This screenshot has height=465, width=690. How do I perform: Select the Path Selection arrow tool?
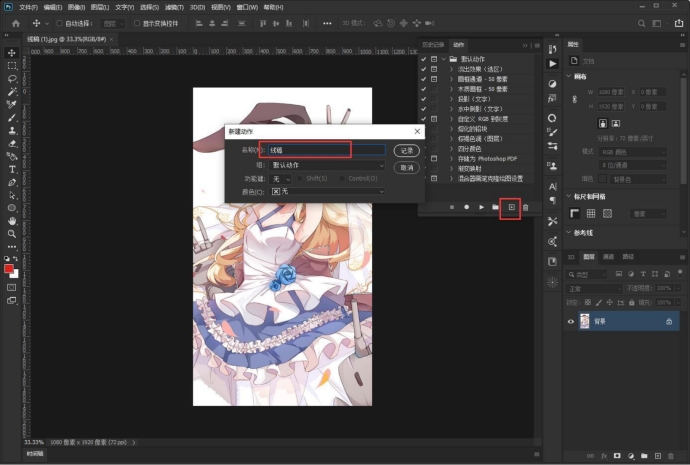[x=12, y=195]
